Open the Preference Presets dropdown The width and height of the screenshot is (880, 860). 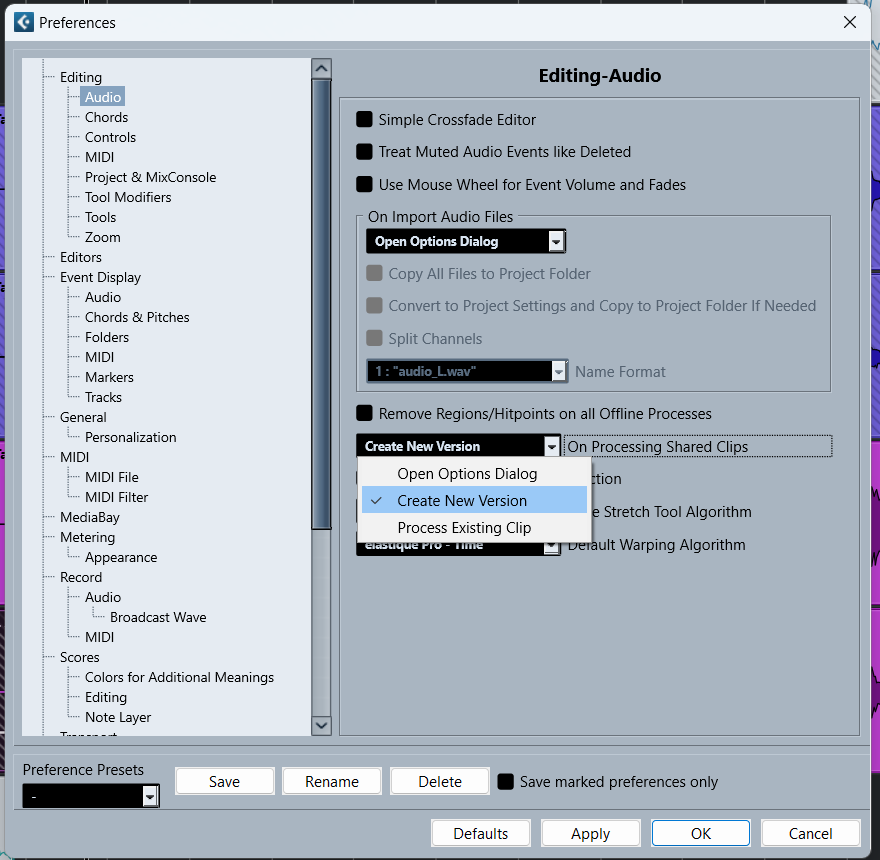click(91, 796)
